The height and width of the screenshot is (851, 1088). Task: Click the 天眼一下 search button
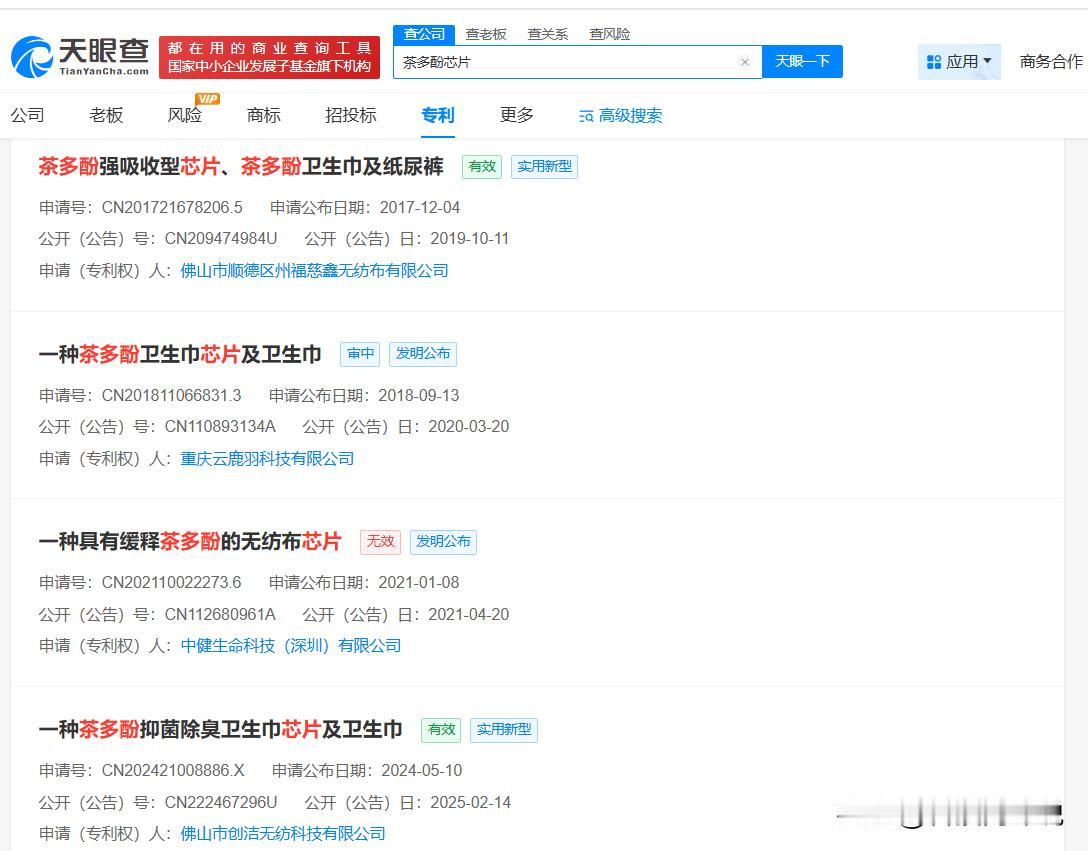[x=802, y=61]
